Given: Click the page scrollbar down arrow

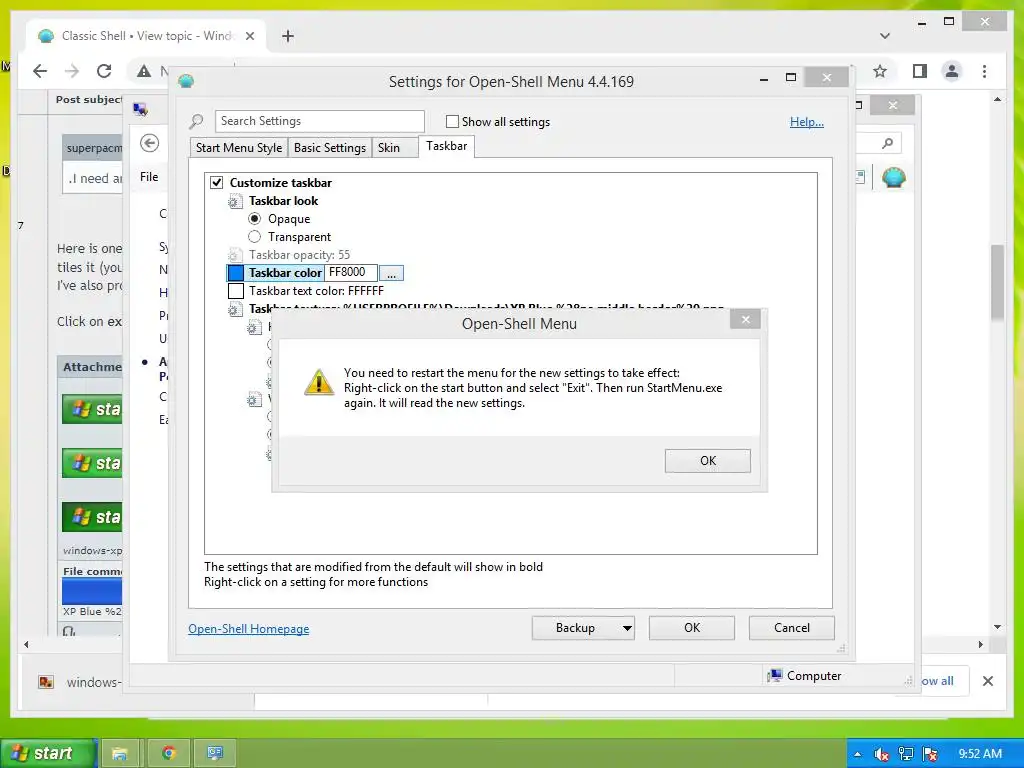Looking at the screenshot, I should point(997,627).
